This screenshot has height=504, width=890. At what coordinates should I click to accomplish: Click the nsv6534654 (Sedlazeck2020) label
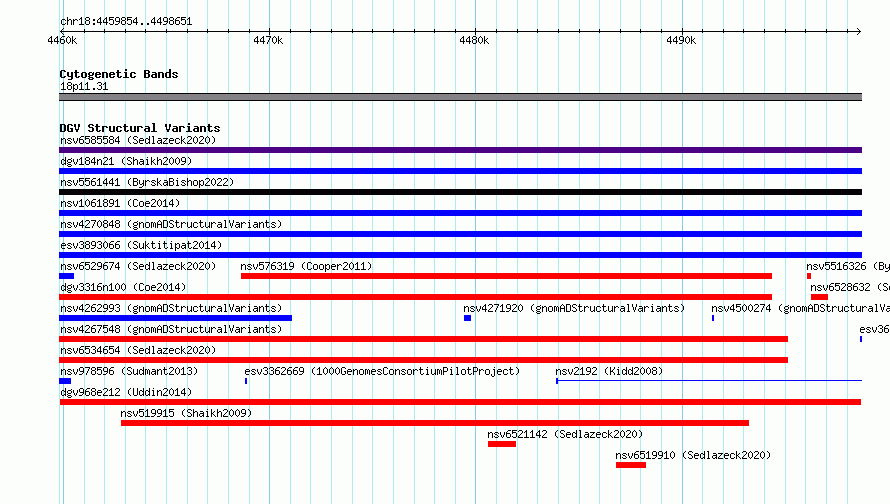point(138,350)
